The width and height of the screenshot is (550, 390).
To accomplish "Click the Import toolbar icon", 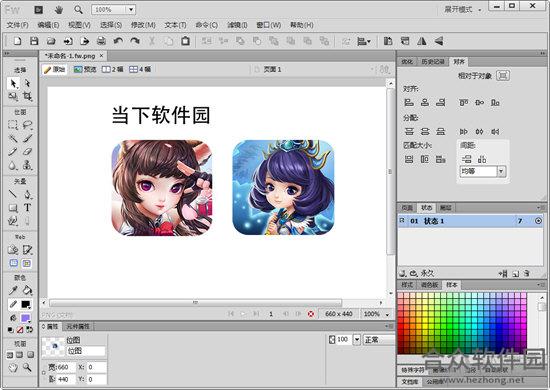I will [68, 41].
